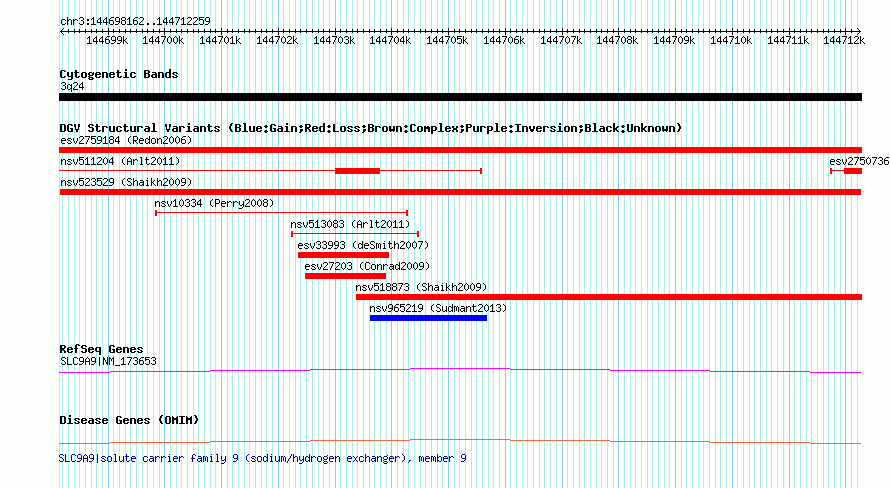The width and height of the screenshot is (890, 488).
Task: Select the red bar under esv33993
Action: (343, 255)
